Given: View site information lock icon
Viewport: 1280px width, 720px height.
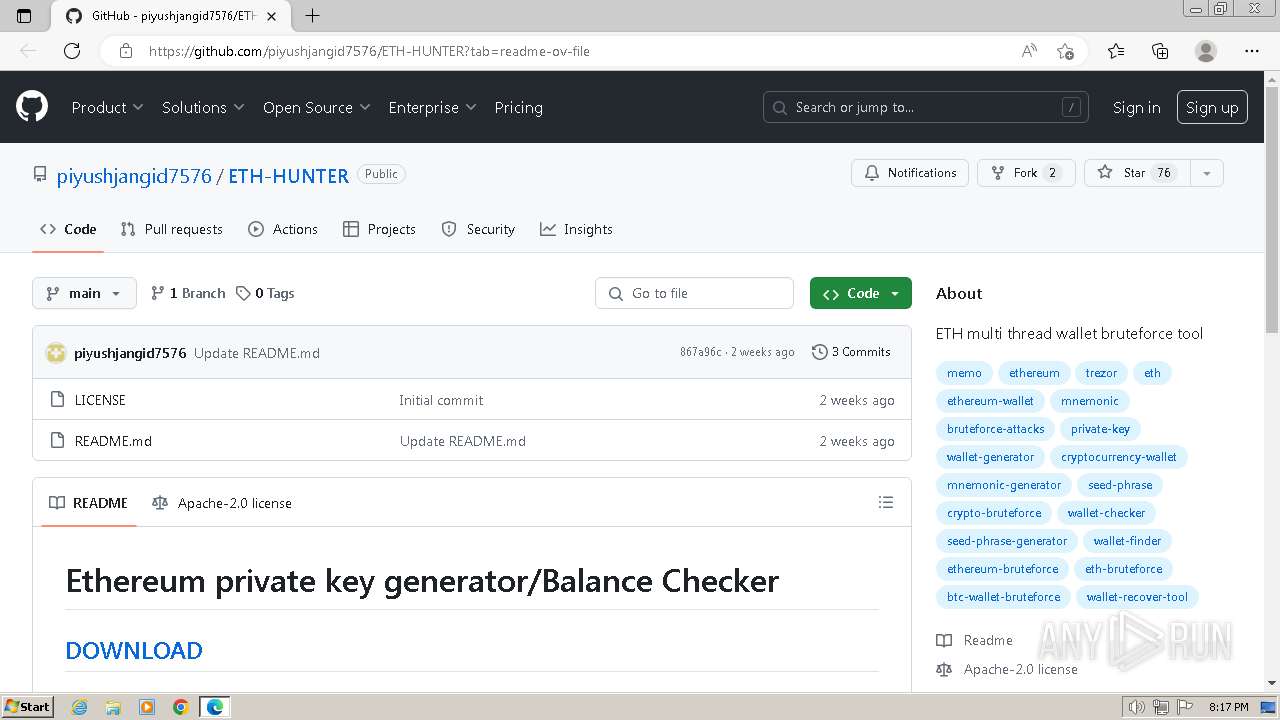Looking at the screenshot, I should 126,51.
